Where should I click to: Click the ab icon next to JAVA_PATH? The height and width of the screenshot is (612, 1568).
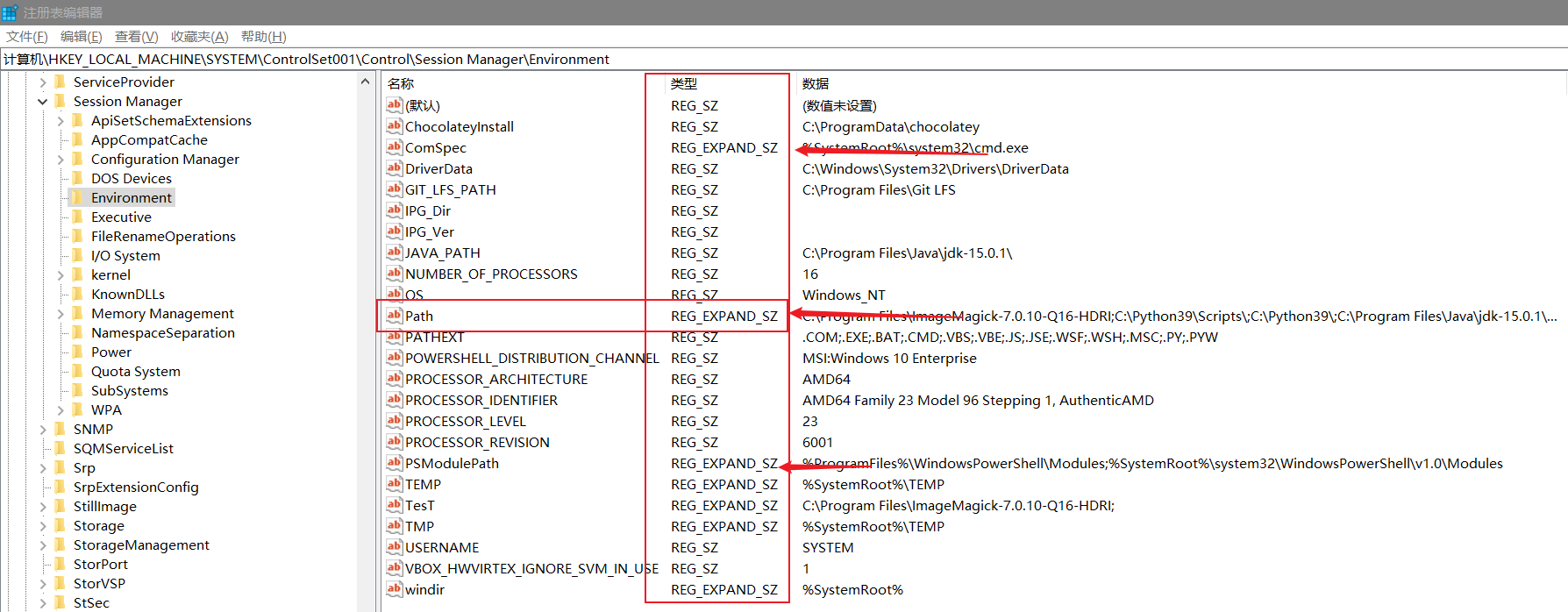click(395, 253)
